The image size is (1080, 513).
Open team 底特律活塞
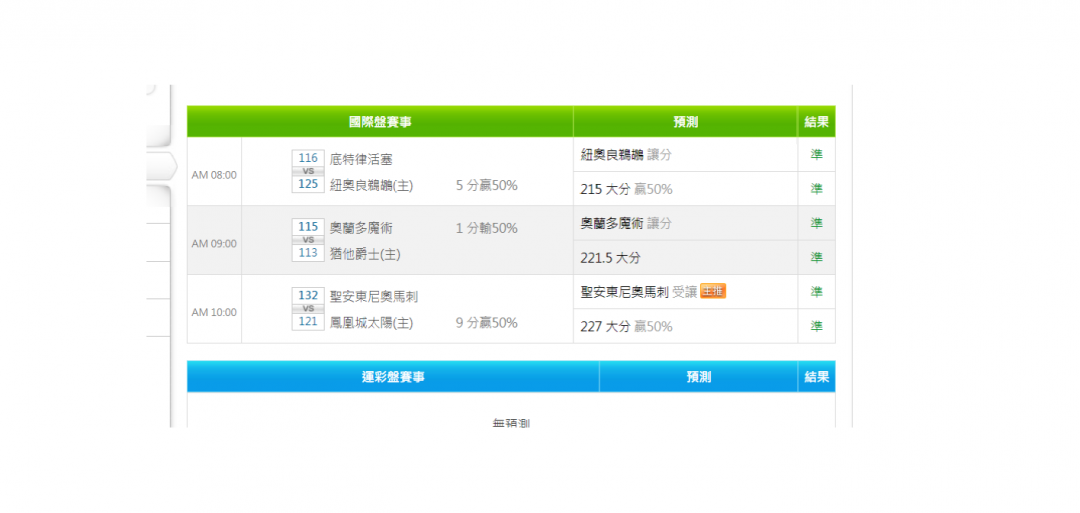click(361, 160)
